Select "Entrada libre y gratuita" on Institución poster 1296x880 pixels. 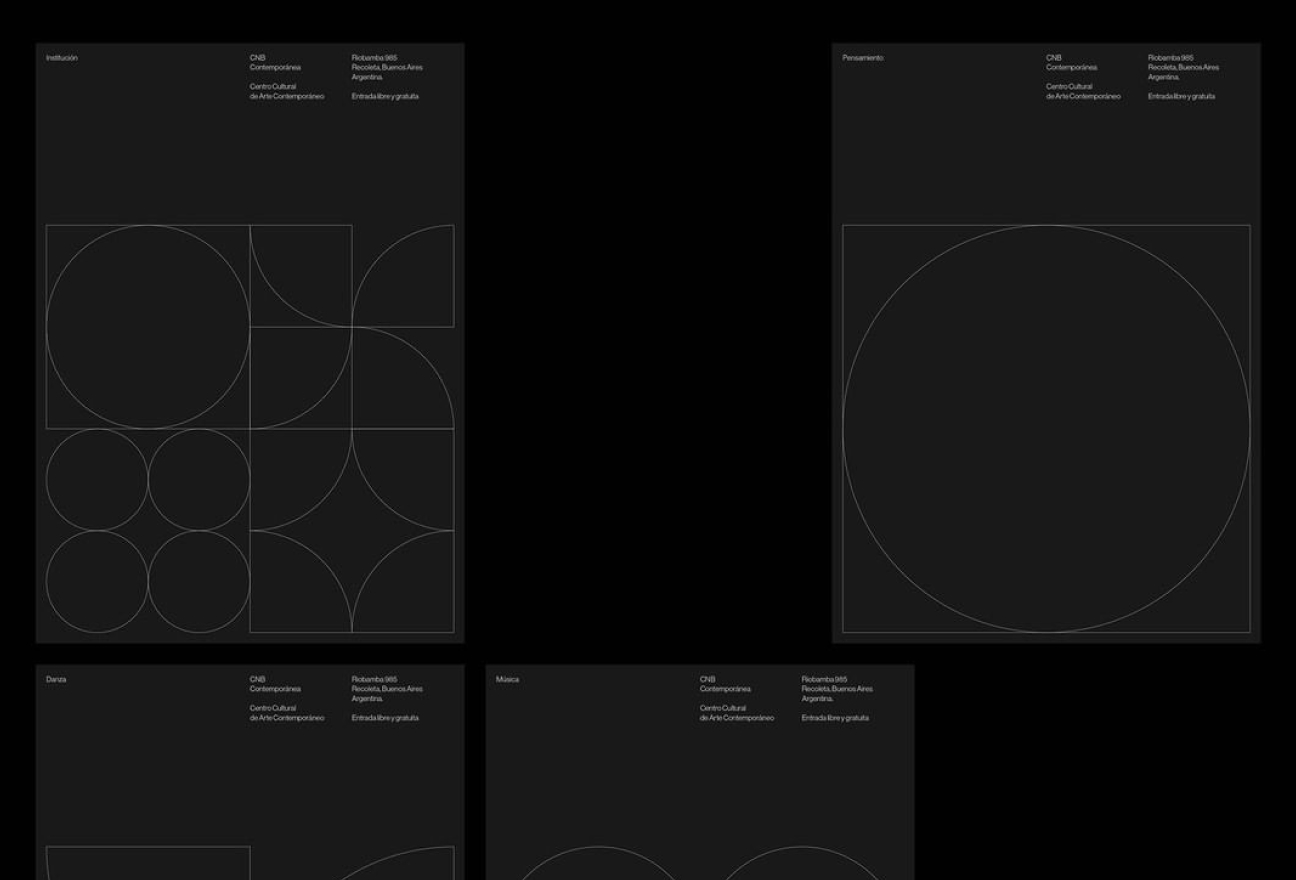pyautogui.click(x=385, y=97)
